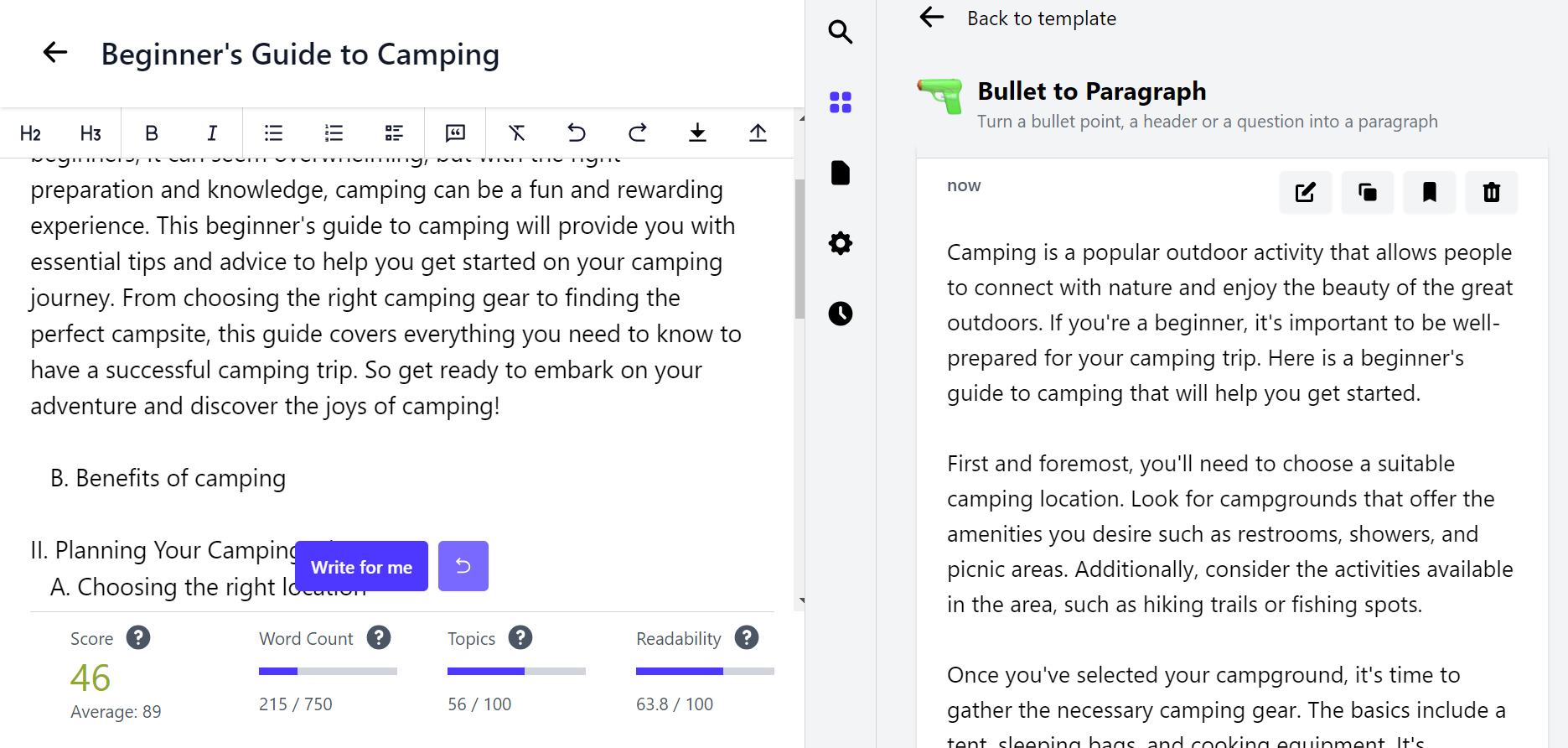Viewport: 1568px width, 748px height.
Task: Click the '56 / 100' topics value
Action: tap(479, 704)
